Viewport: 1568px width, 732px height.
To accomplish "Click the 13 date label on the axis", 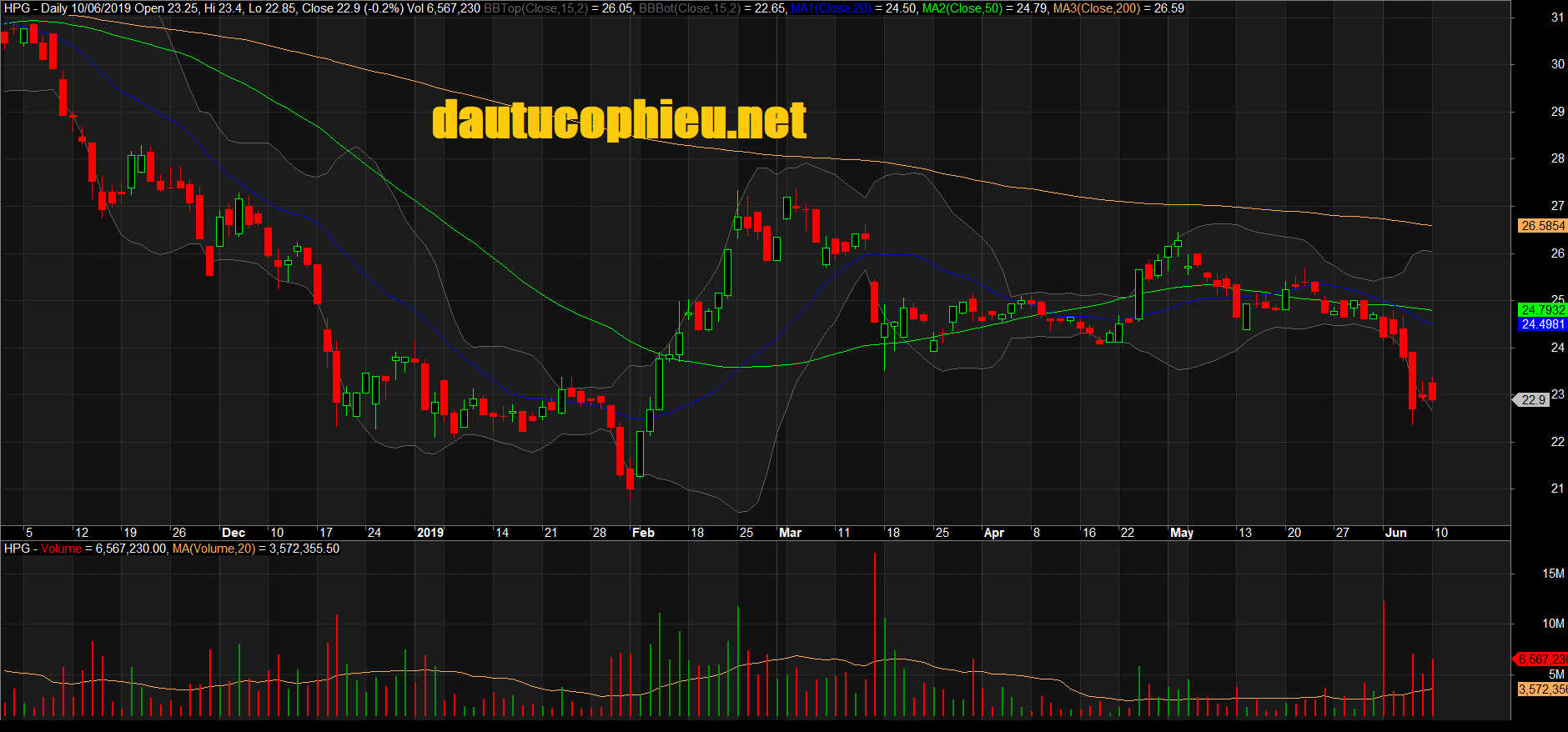I will (1244, 533).
